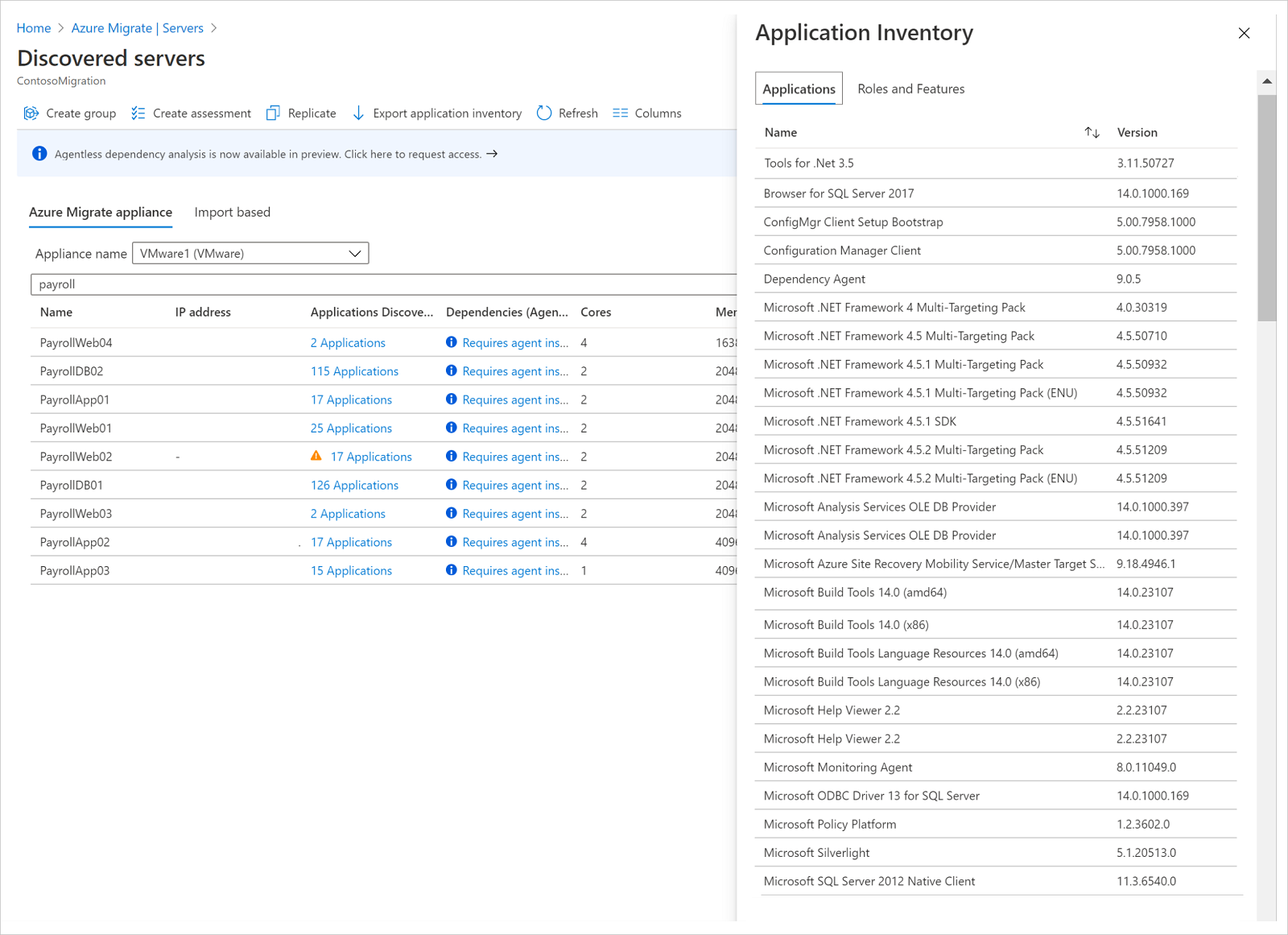Toggle sort order on the Name column

click(1092, 132)
